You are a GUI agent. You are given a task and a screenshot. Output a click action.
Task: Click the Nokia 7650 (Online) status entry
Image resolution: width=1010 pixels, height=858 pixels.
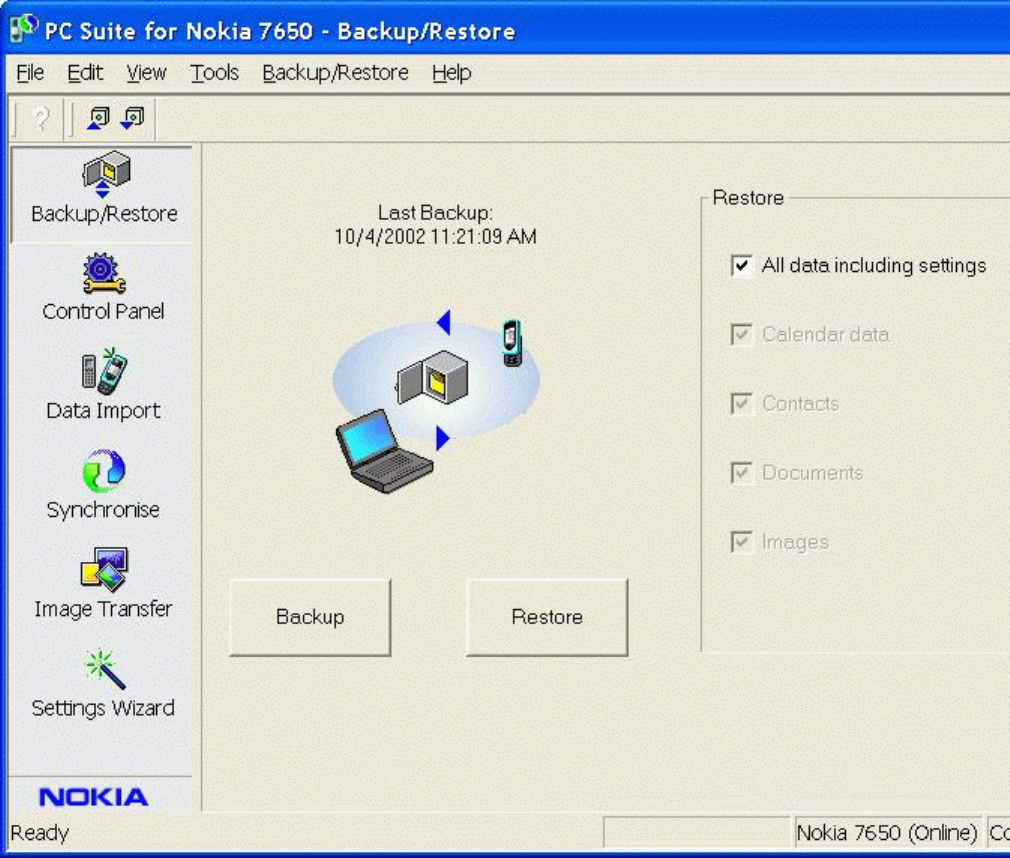pos(886,833)
